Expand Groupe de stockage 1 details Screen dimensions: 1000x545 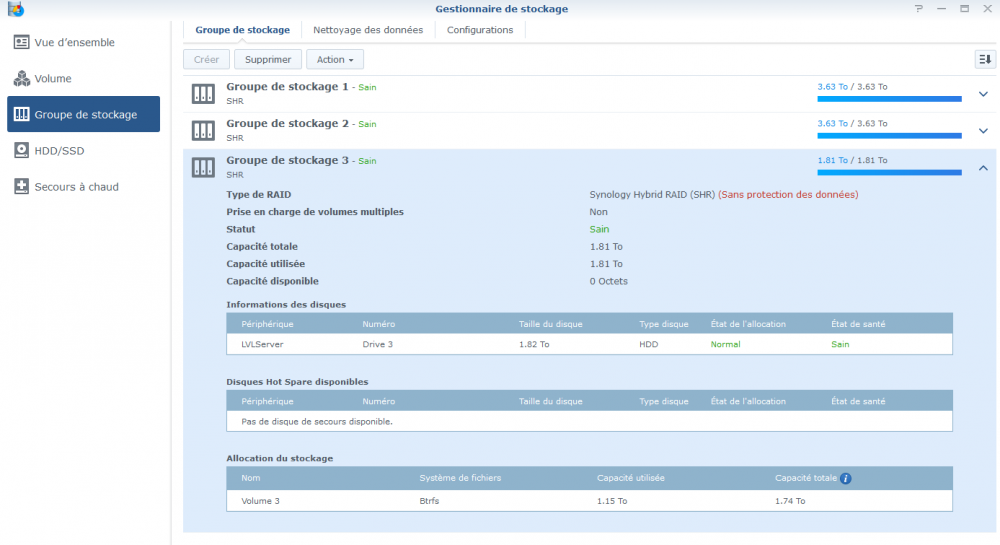pyautogui.click(x=982, y=94)
